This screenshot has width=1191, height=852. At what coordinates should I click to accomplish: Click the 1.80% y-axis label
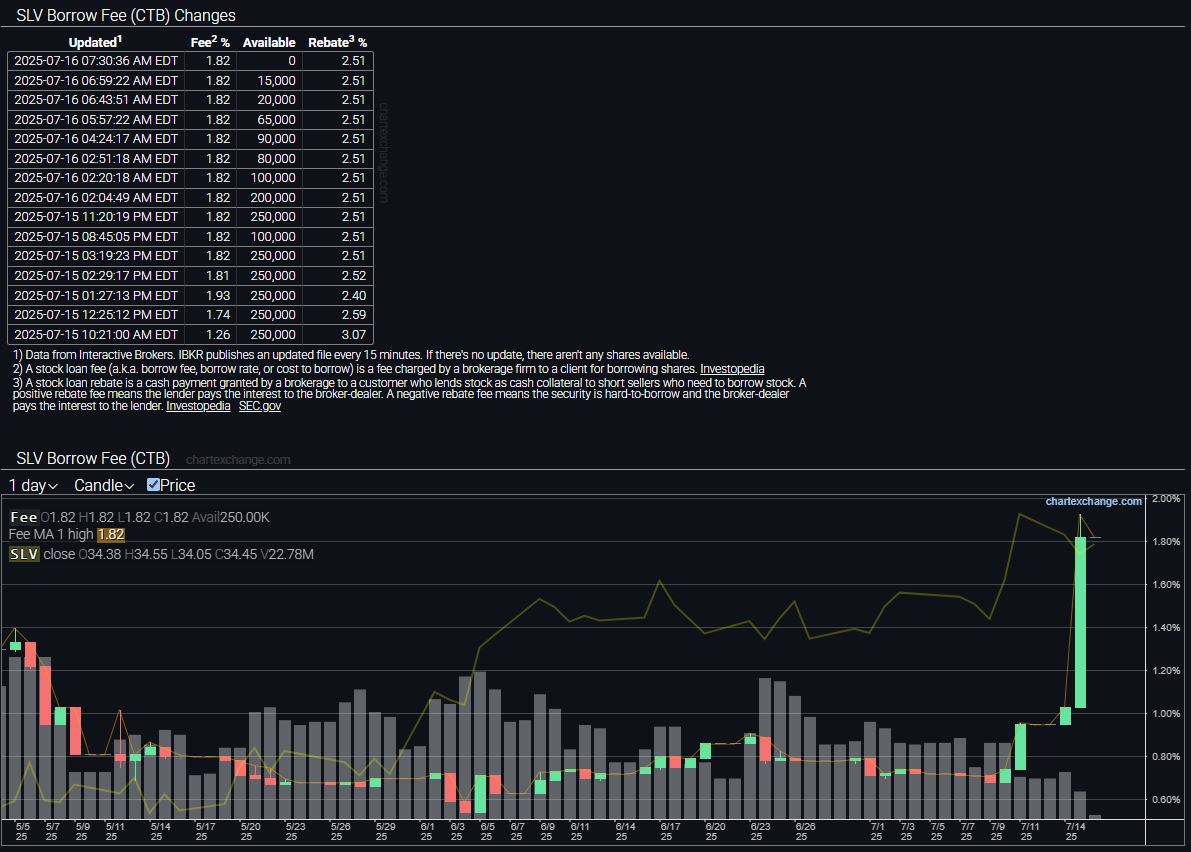[x=1166, y=541]
